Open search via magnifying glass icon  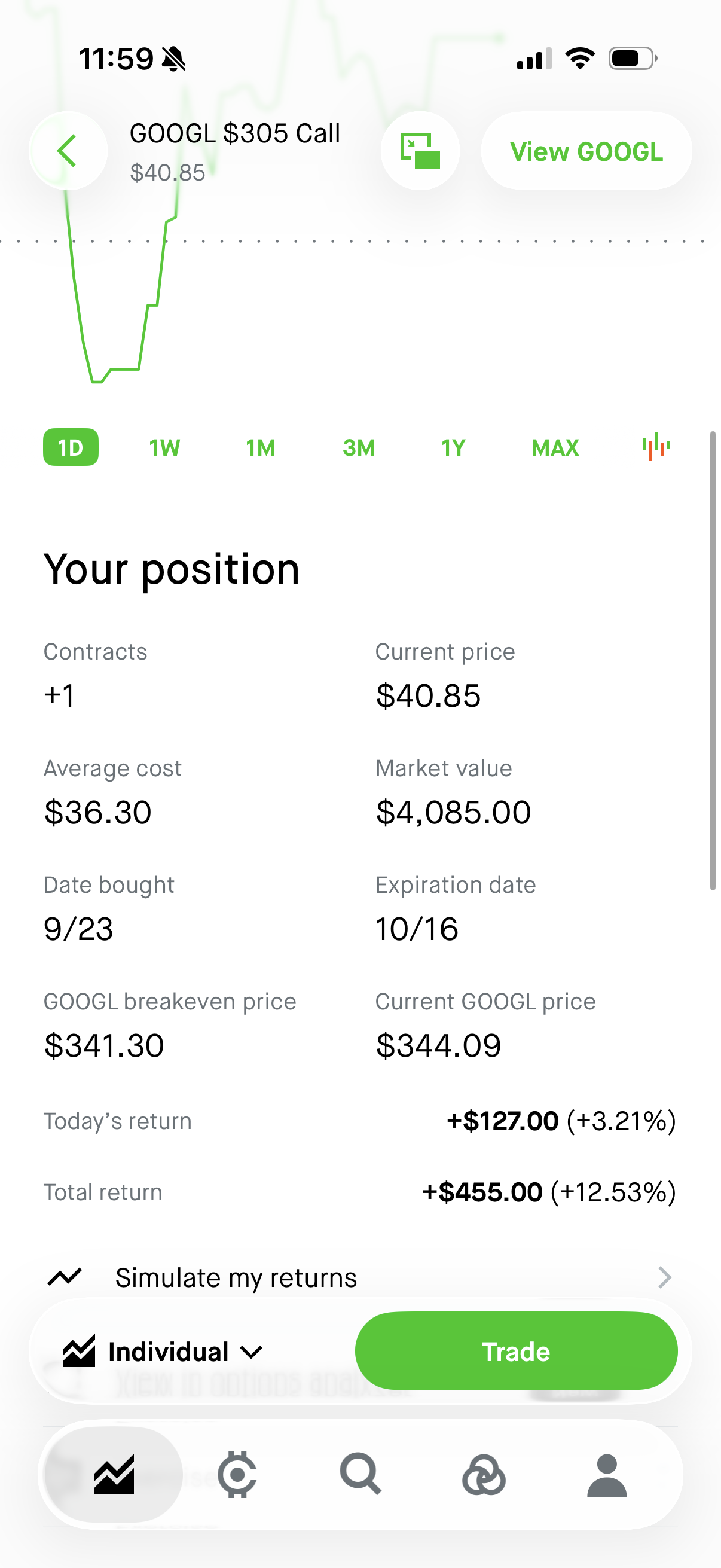pos(361,1474)
